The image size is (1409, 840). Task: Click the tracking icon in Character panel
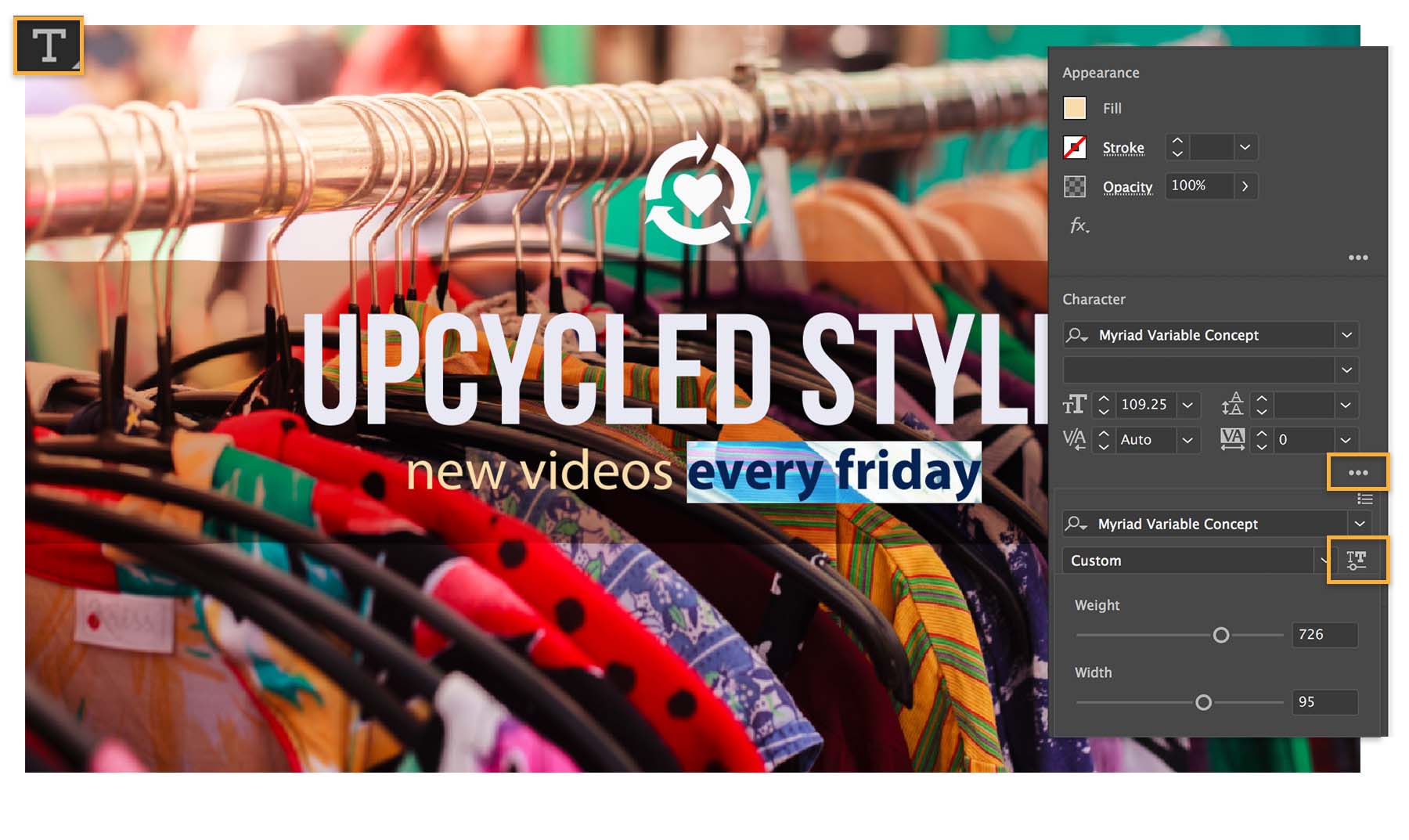1233,440
